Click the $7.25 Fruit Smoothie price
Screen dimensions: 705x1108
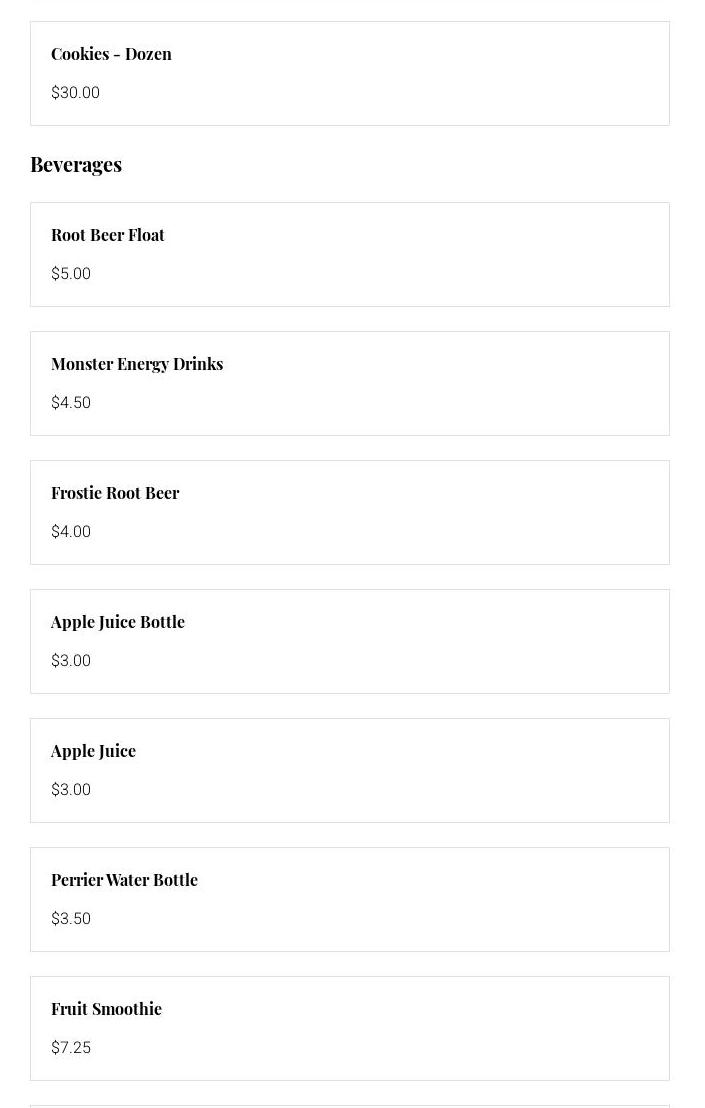71,1048
